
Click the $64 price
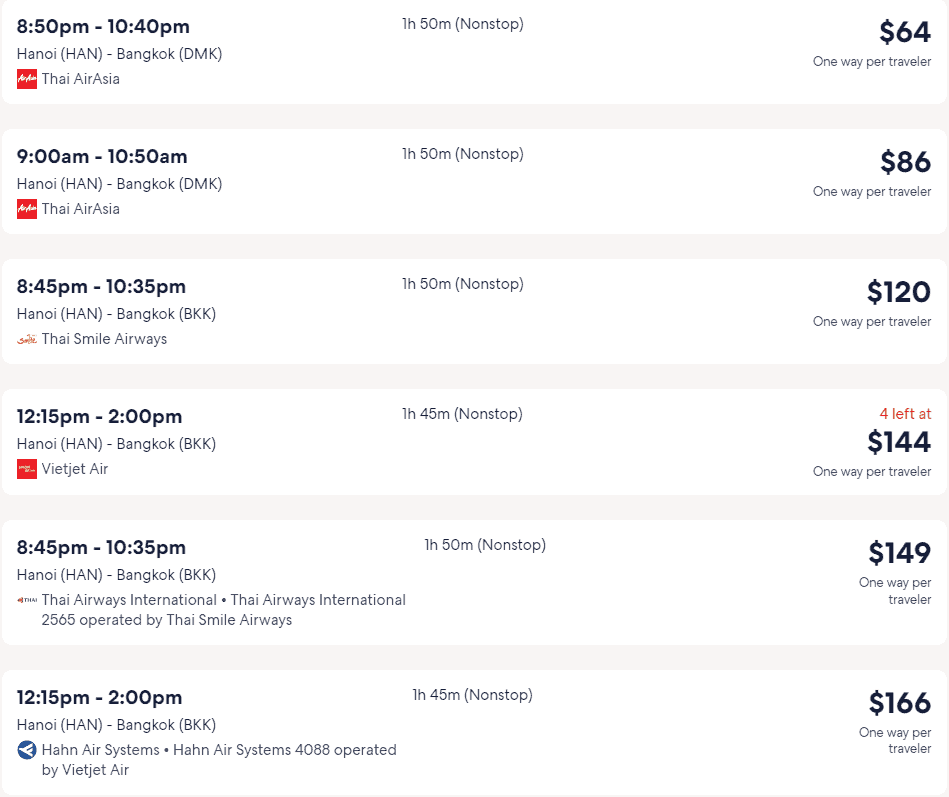905,32
